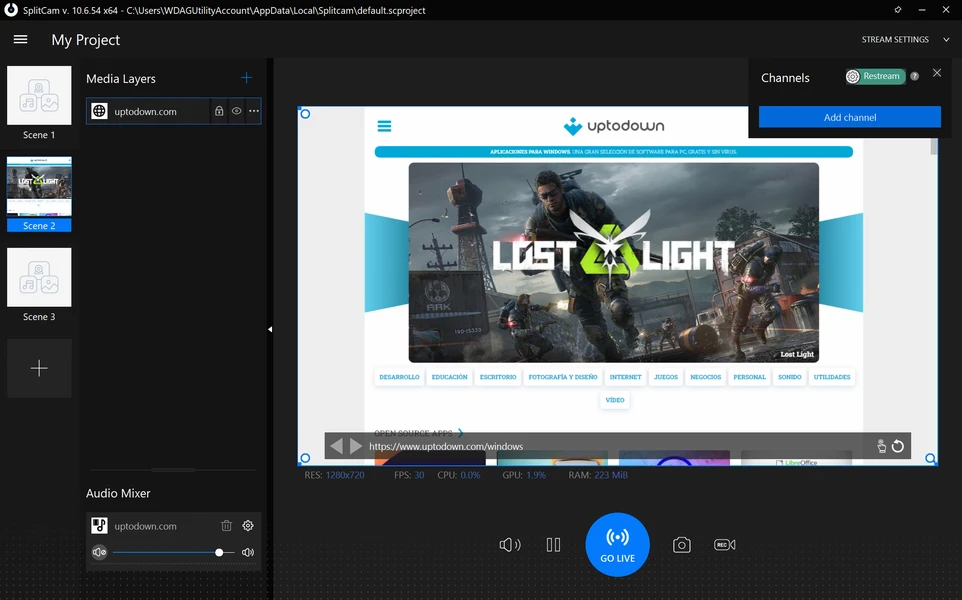Open the uptodown.com layer options menu
Viewport: 962px width, 600px height.
pyautogui.click(x=254, y=111)
